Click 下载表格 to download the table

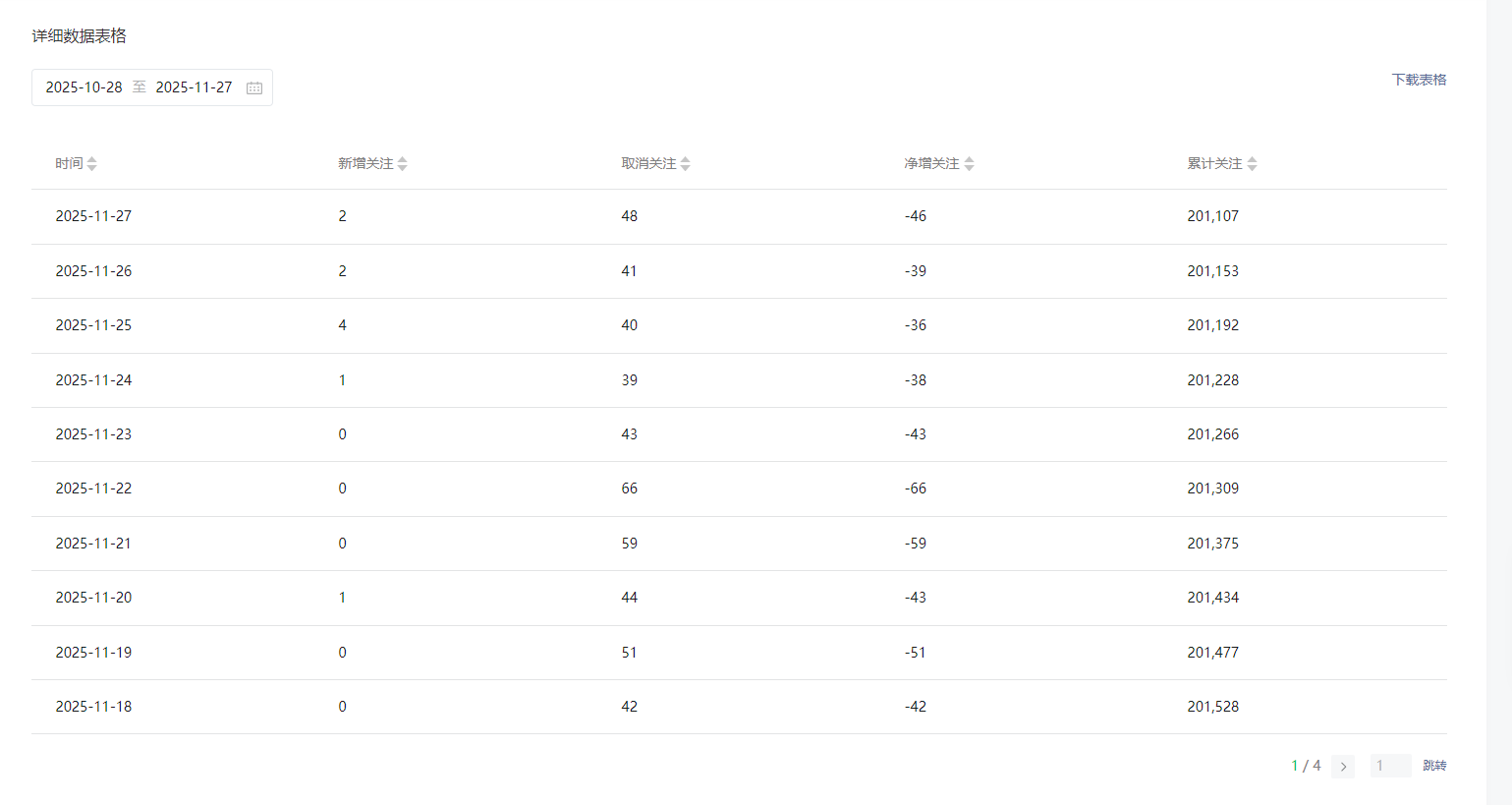click(x=1419, y=80)
